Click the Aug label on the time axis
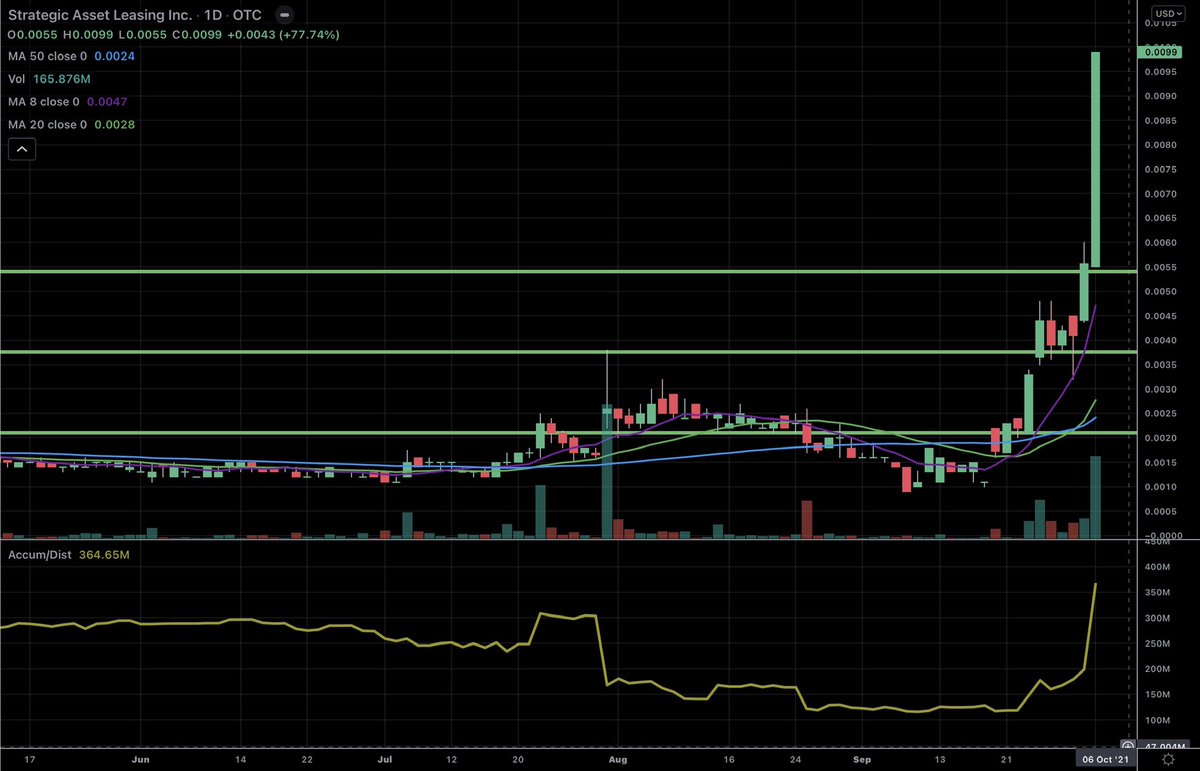This screenshot has width=1200, height=771. tap(617, 760)
